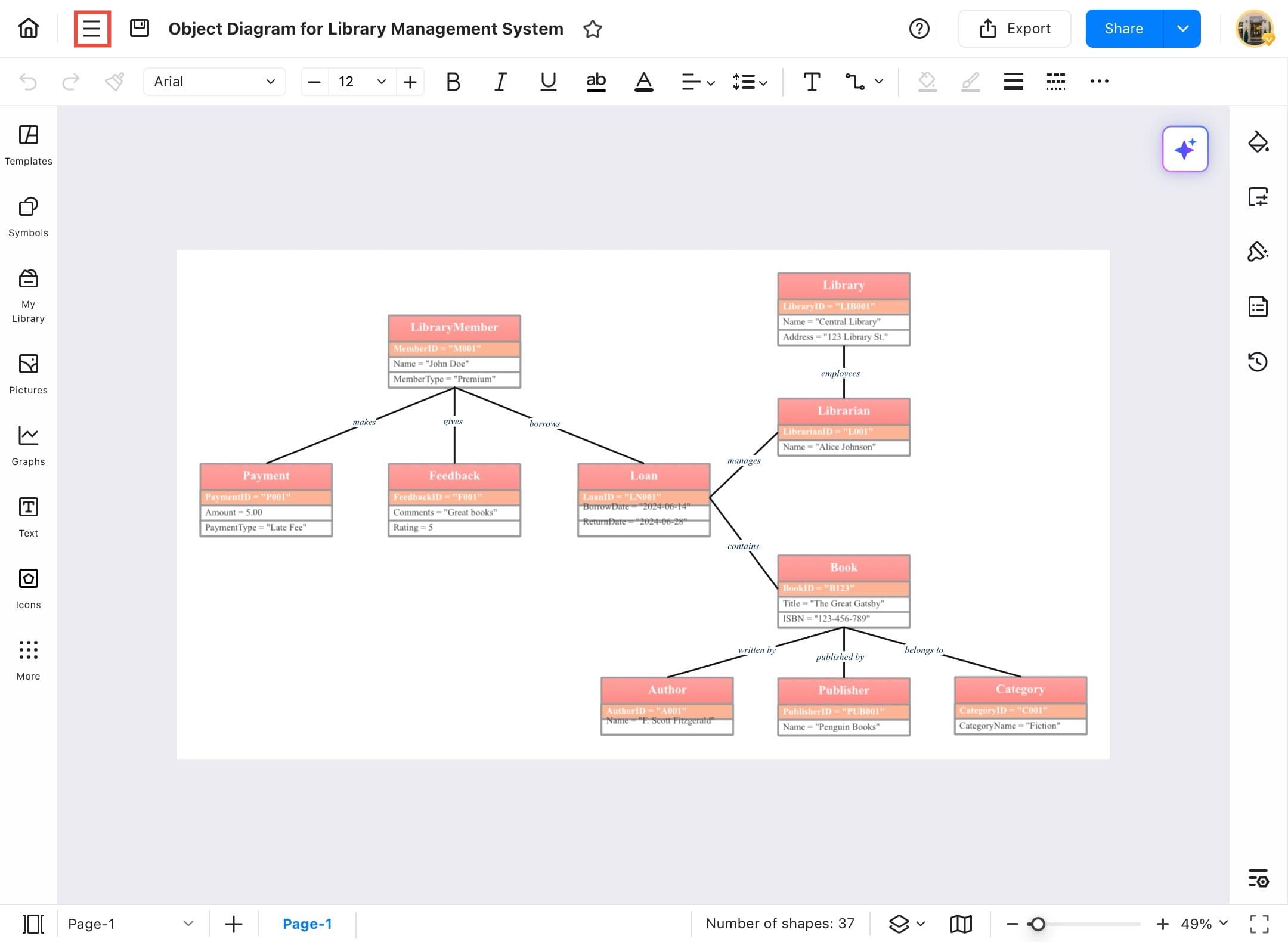Toggle italic text style
The image size is (1288, 942).
500,82
